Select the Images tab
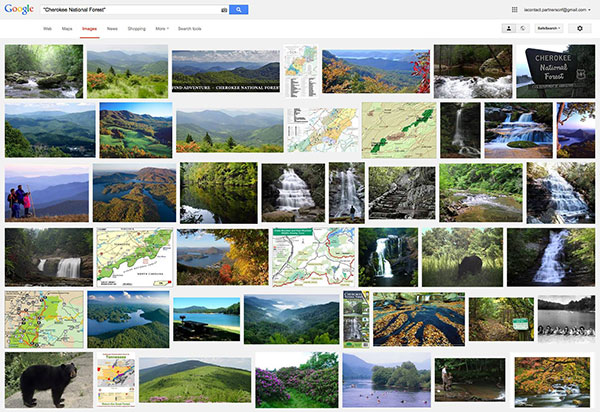The width and height of the screenshot is (600, 412). click(x=89, y=29)
